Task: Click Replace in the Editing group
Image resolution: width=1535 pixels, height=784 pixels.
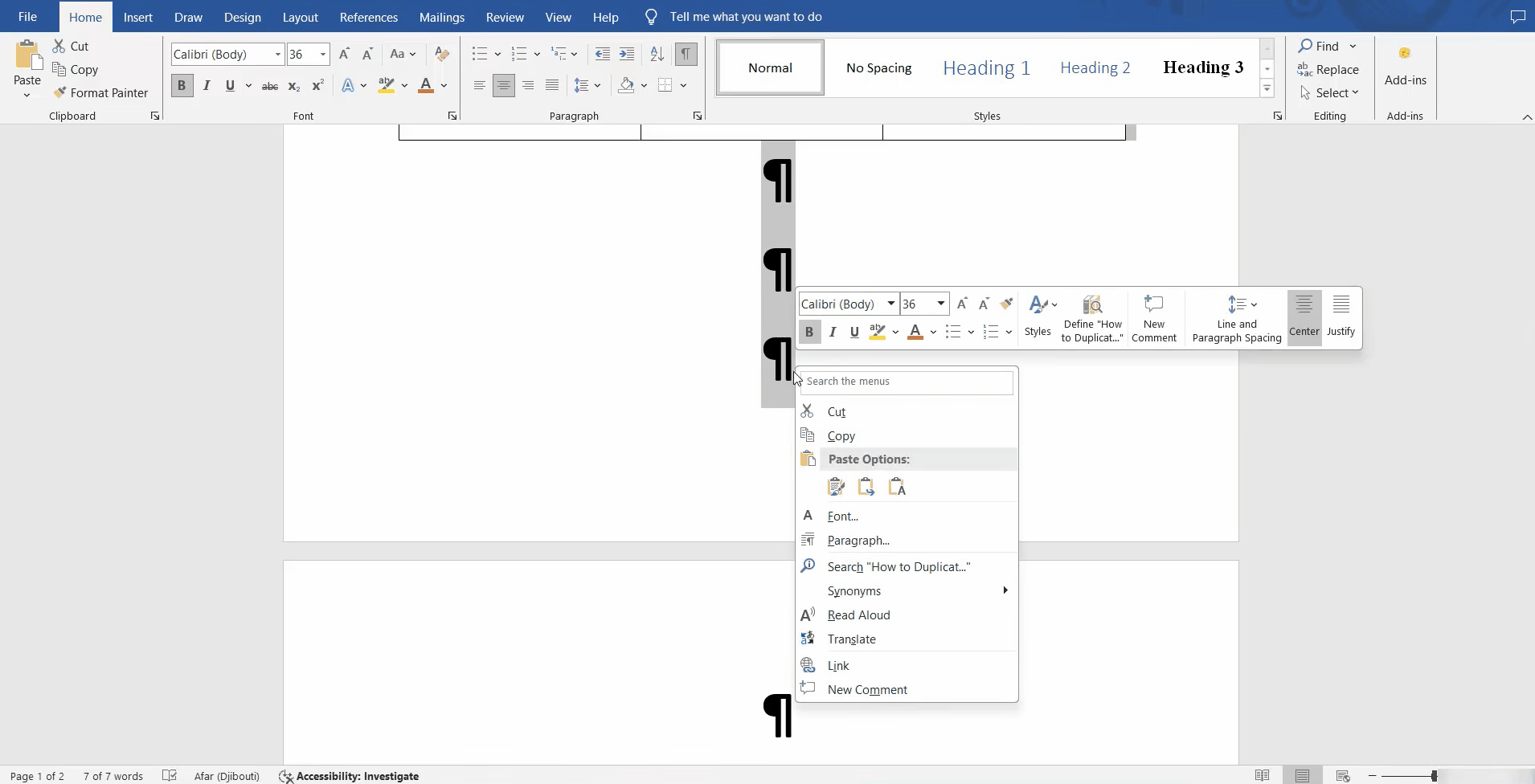Action: pos(1328,69)
